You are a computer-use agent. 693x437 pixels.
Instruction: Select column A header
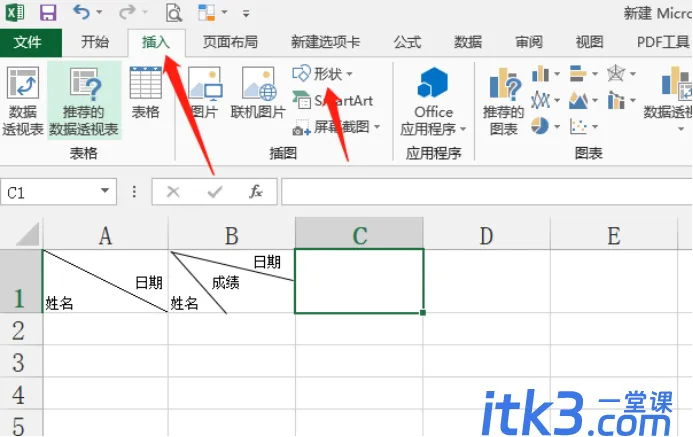[105, 234]
